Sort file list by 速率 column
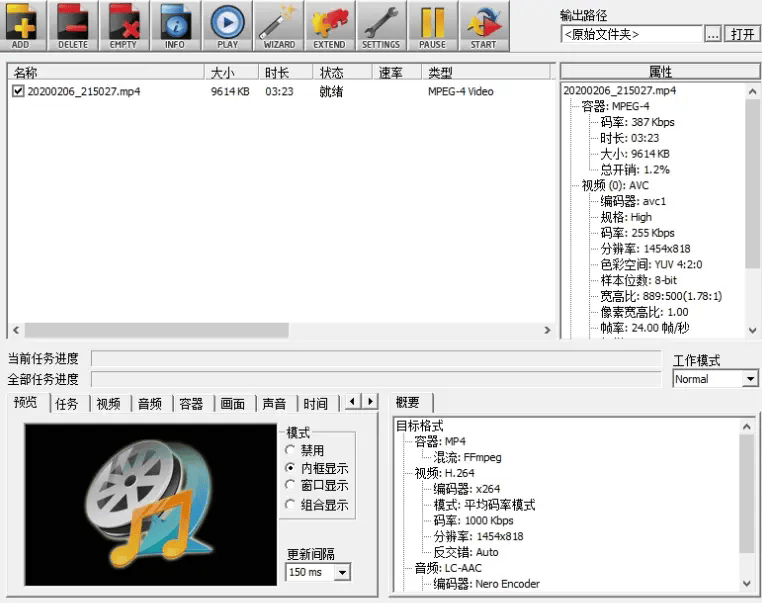The image size is (762, 603). pos(397,72)
